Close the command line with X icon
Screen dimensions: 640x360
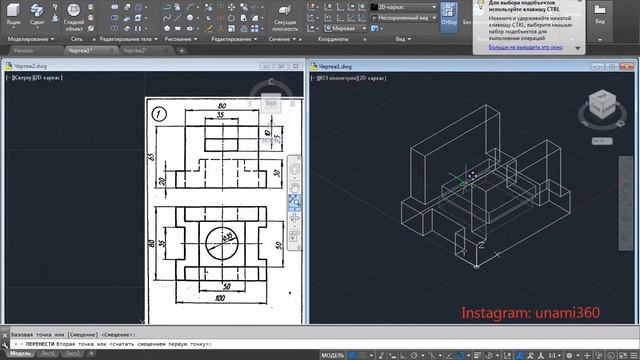[4, 335]
